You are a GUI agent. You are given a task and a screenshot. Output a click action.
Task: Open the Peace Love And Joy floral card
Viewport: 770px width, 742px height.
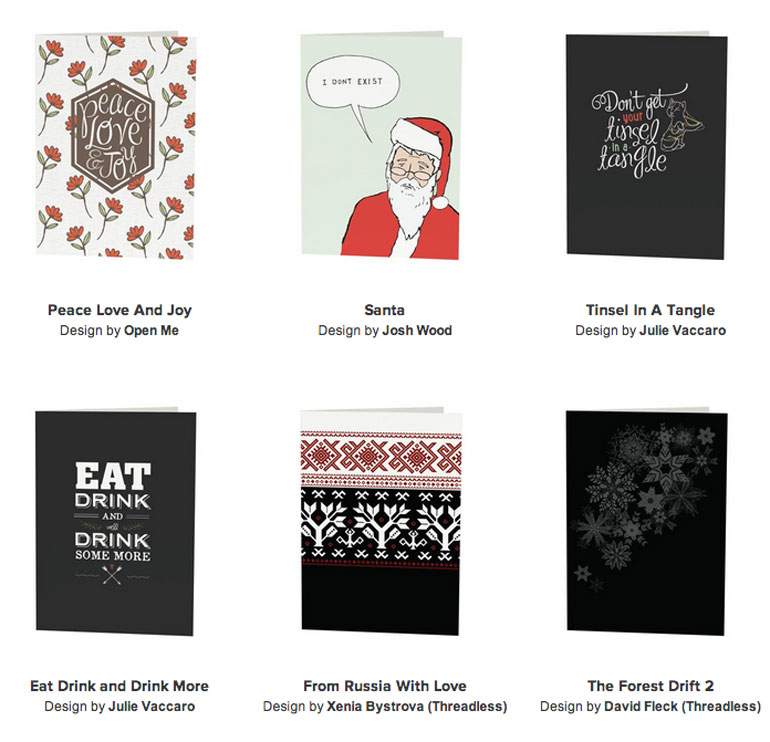tap(116, 146)
